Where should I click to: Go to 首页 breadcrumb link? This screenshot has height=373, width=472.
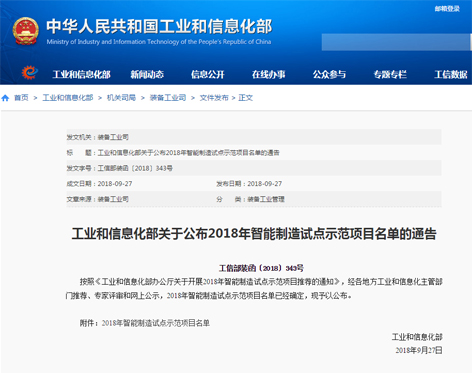click(21, 98)
